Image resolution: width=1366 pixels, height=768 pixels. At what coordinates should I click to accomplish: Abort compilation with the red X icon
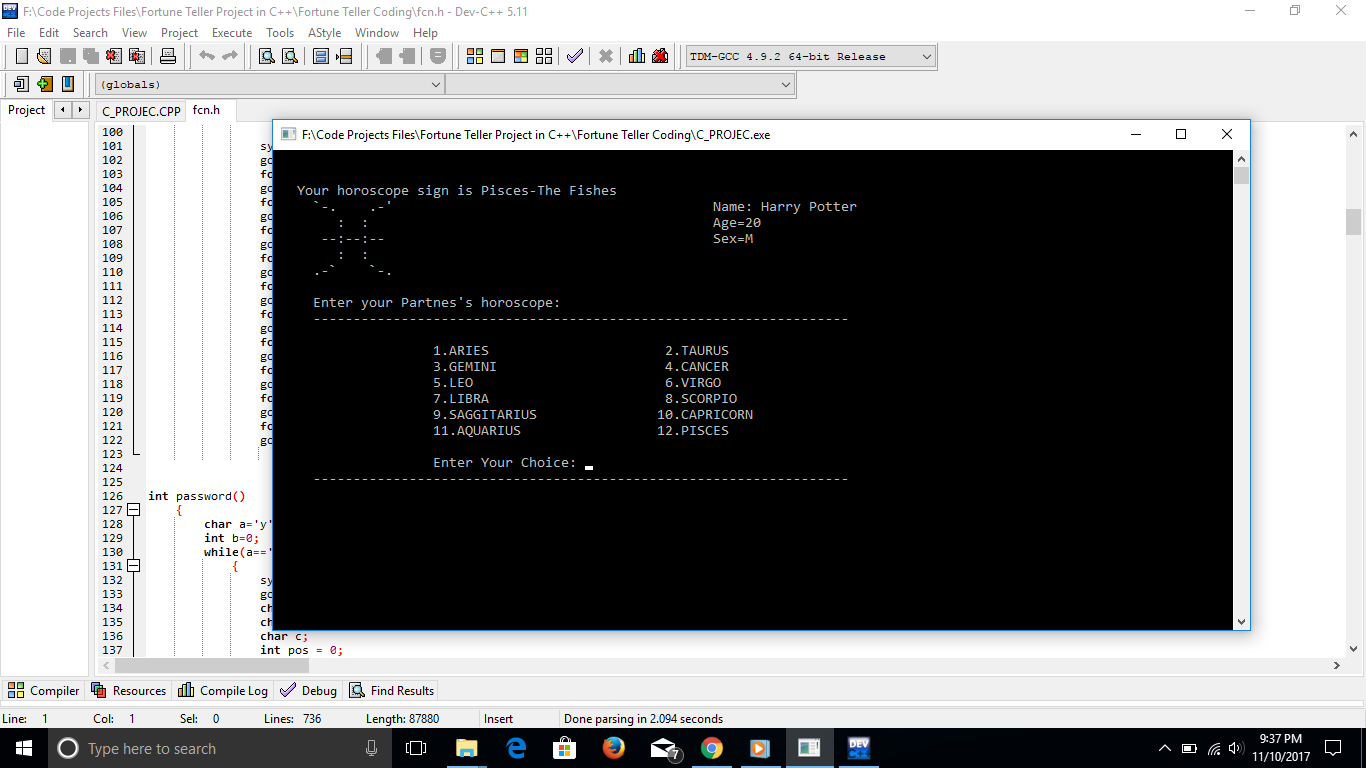[605, 56]
